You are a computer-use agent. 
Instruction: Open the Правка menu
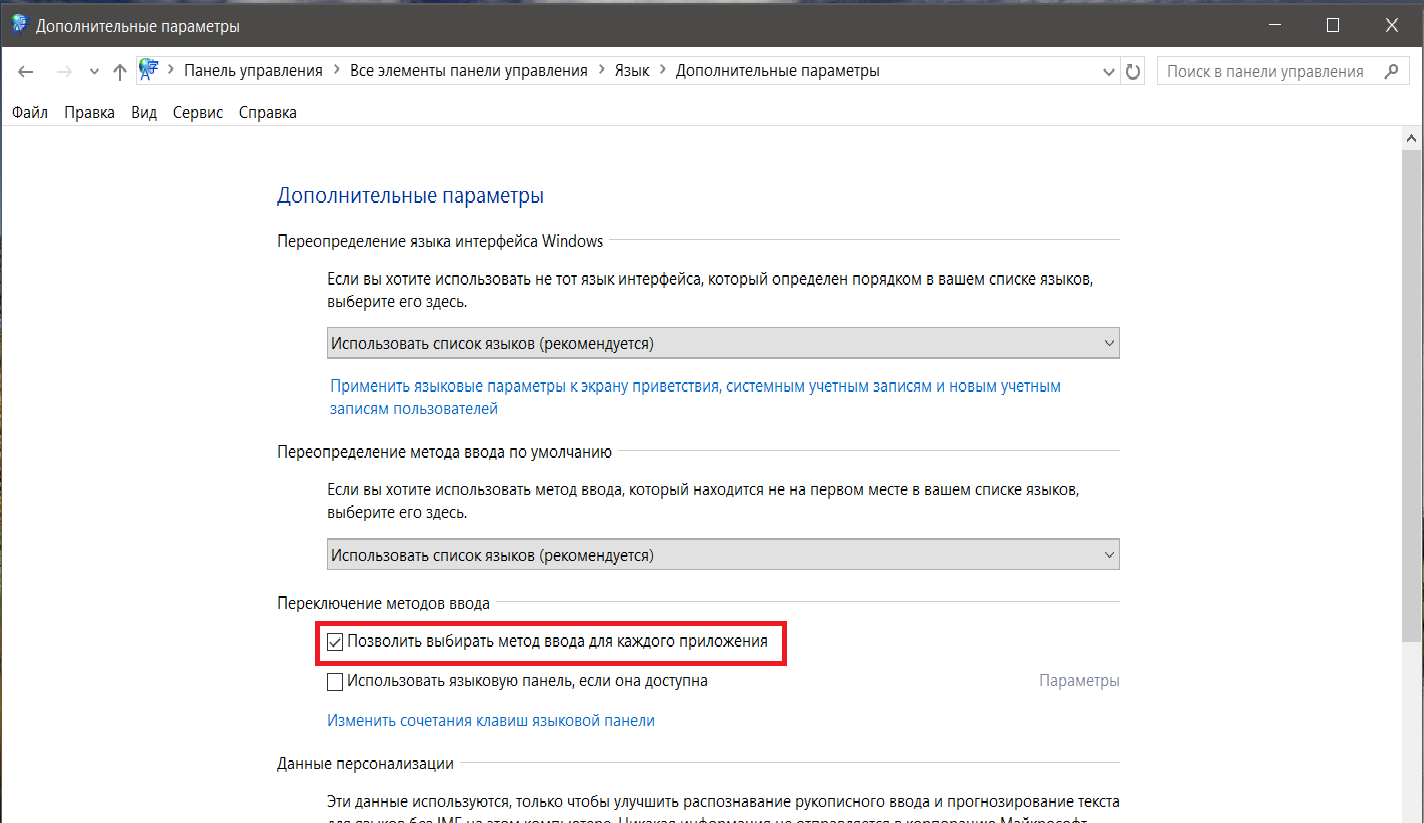[x=89, y=113]
